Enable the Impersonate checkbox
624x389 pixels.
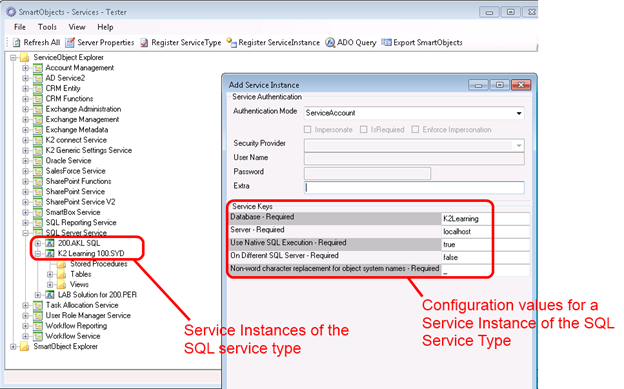[307, 129]
